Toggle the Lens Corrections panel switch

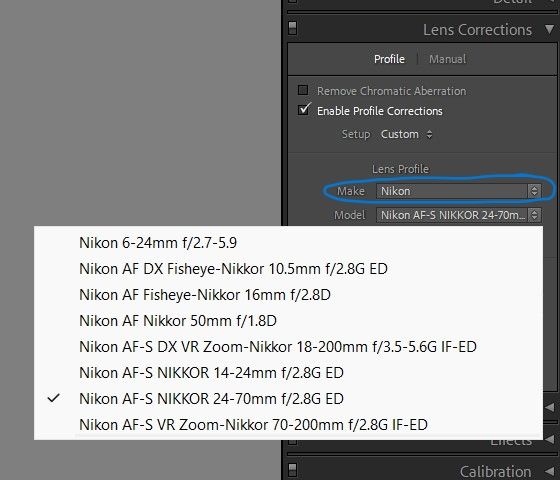(x=292, y=28)
